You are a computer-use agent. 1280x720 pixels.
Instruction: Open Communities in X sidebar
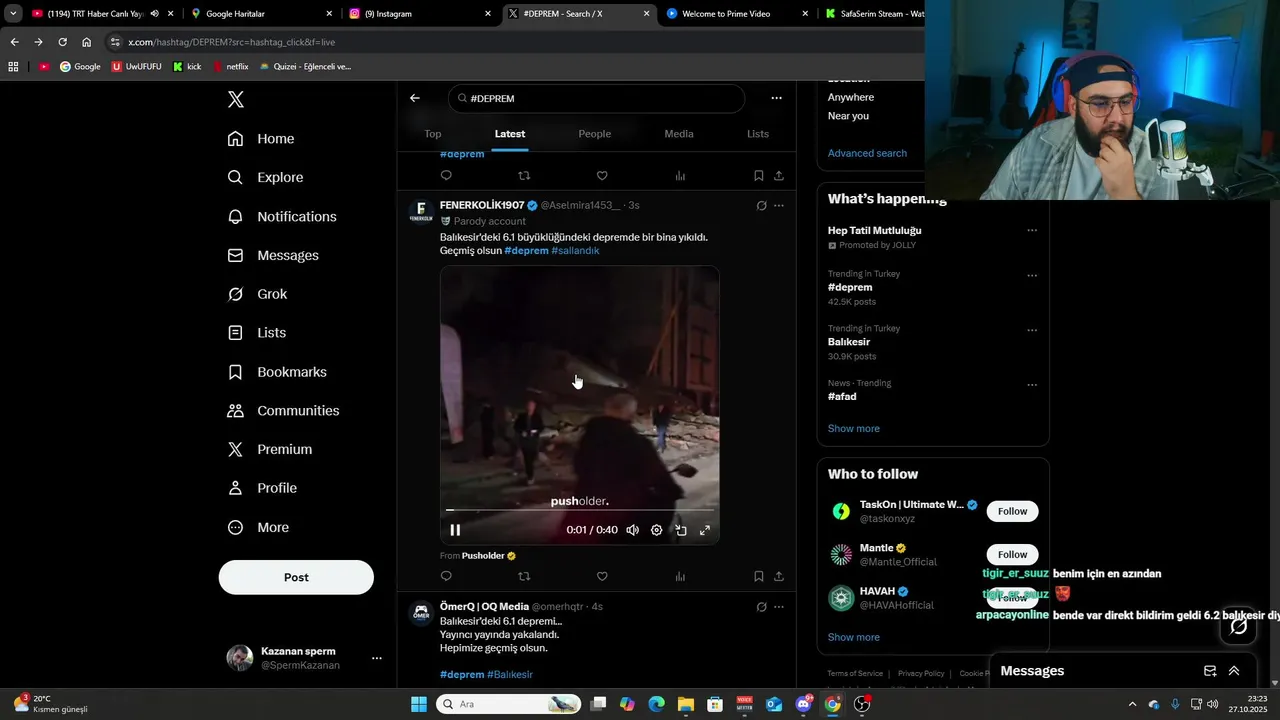click(x=283, y=411)
